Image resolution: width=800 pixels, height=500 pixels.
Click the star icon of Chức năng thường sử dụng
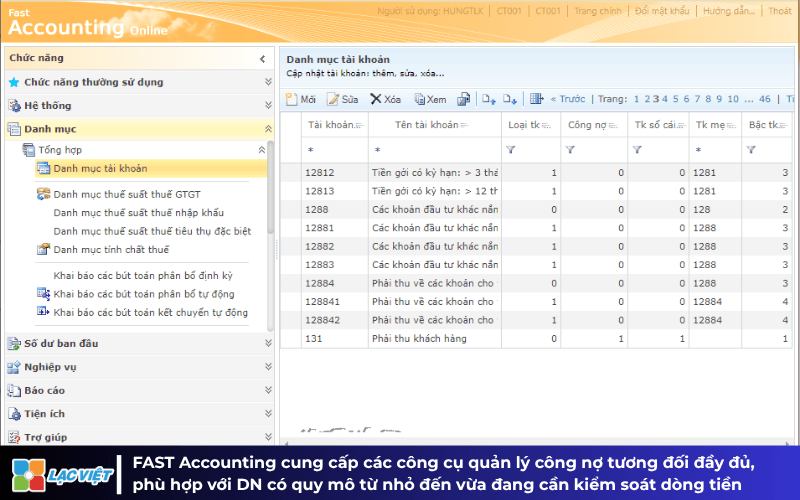point(14,82)
